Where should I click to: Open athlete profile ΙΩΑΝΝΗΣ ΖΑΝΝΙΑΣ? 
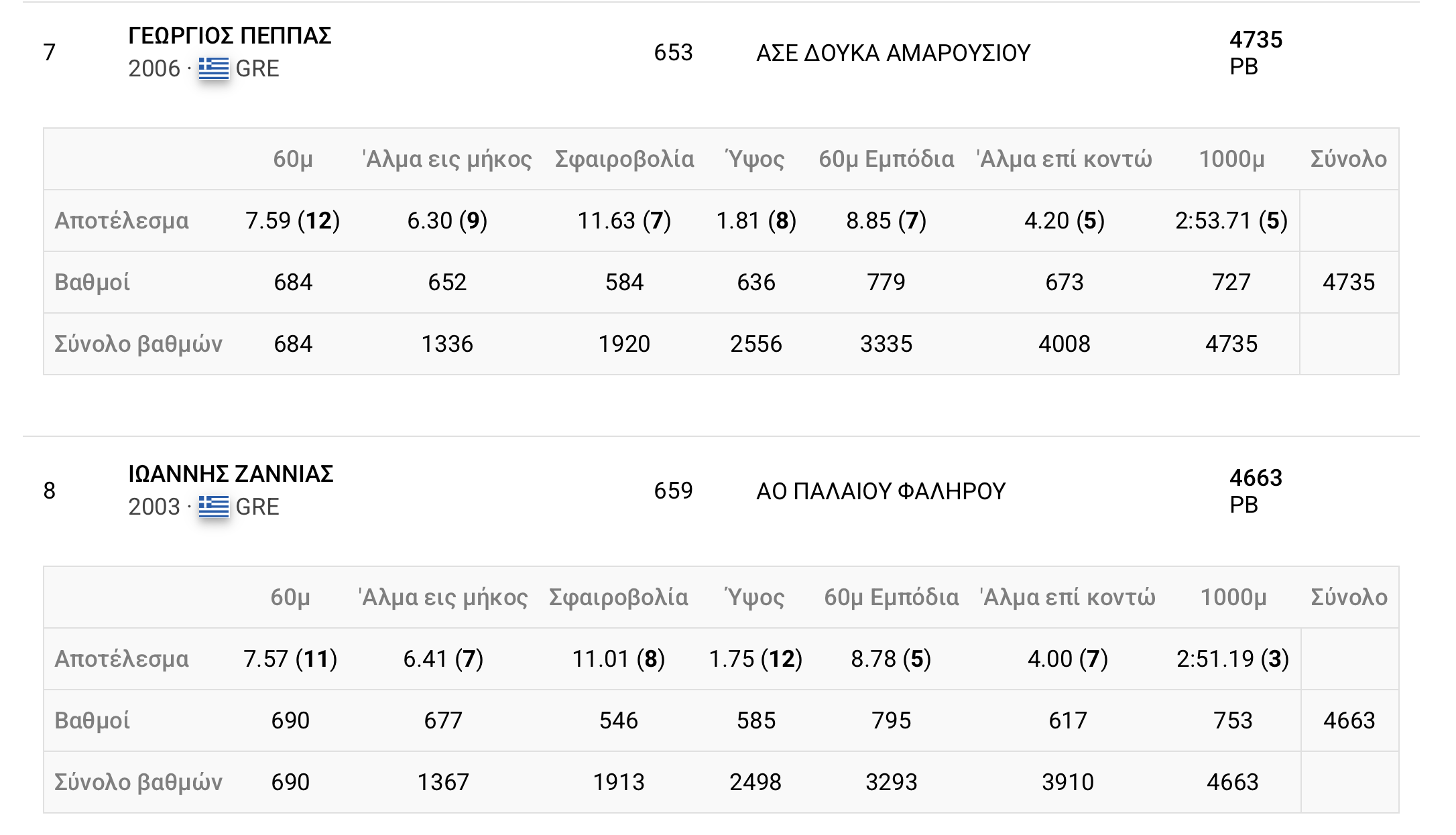(x=231, y=474)
